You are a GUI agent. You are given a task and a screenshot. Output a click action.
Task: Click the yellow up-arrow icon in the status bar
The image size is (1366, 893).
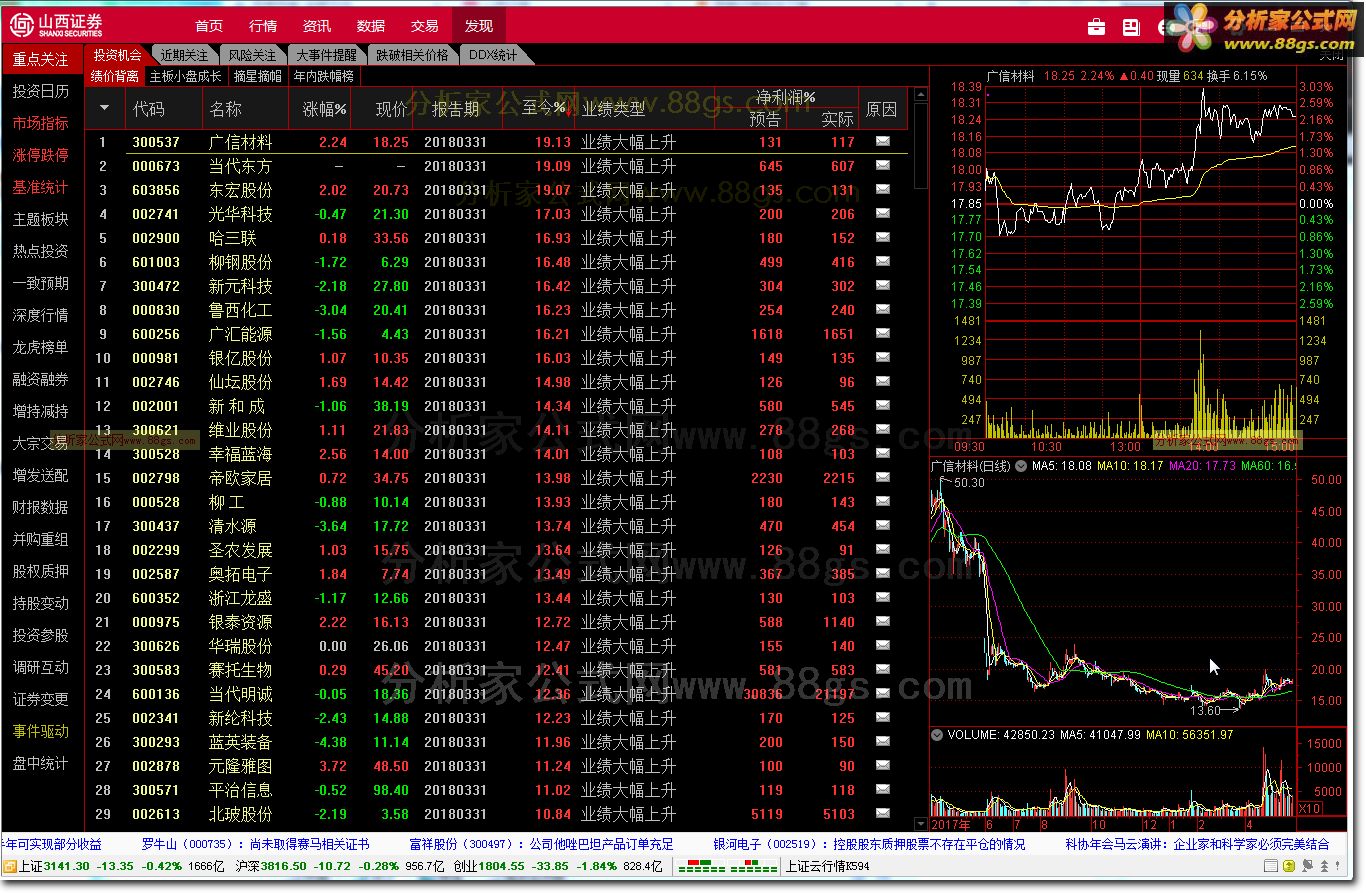coord(1289,866)
